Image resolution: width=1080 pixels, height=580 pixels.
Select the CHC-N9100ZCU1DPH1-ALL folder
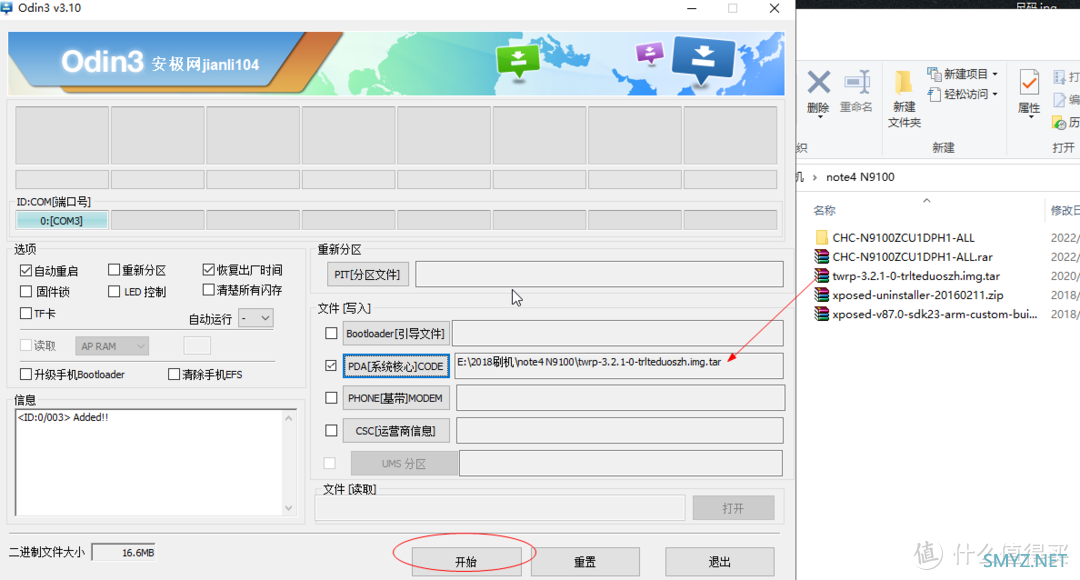[x=903, y=238]
